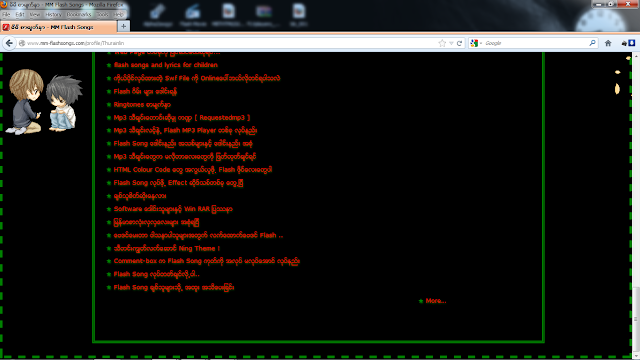Click the Firefox logo in title bar
Screen dimensions: 640x360
(4, 4)
